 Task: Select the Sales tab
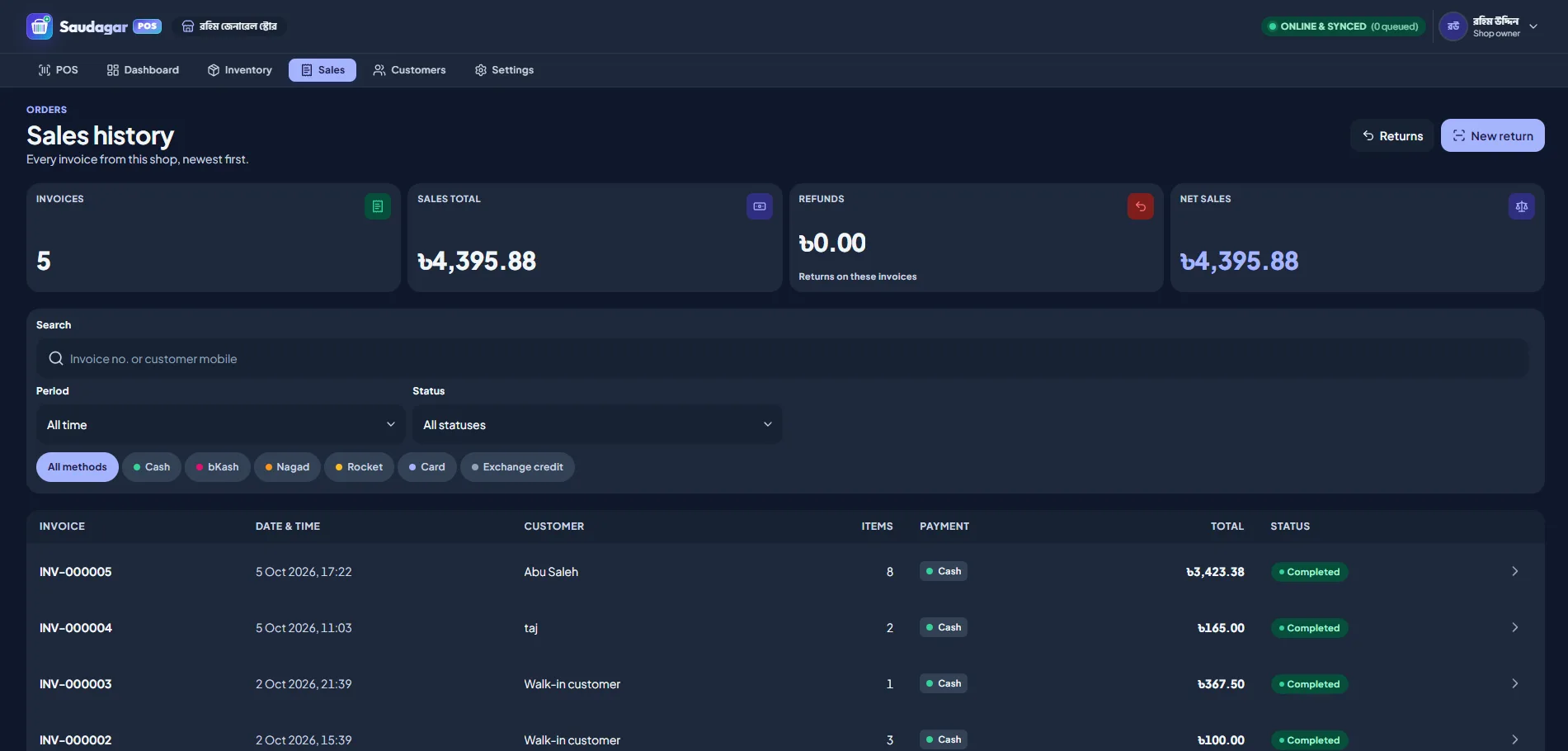point(323,70)
